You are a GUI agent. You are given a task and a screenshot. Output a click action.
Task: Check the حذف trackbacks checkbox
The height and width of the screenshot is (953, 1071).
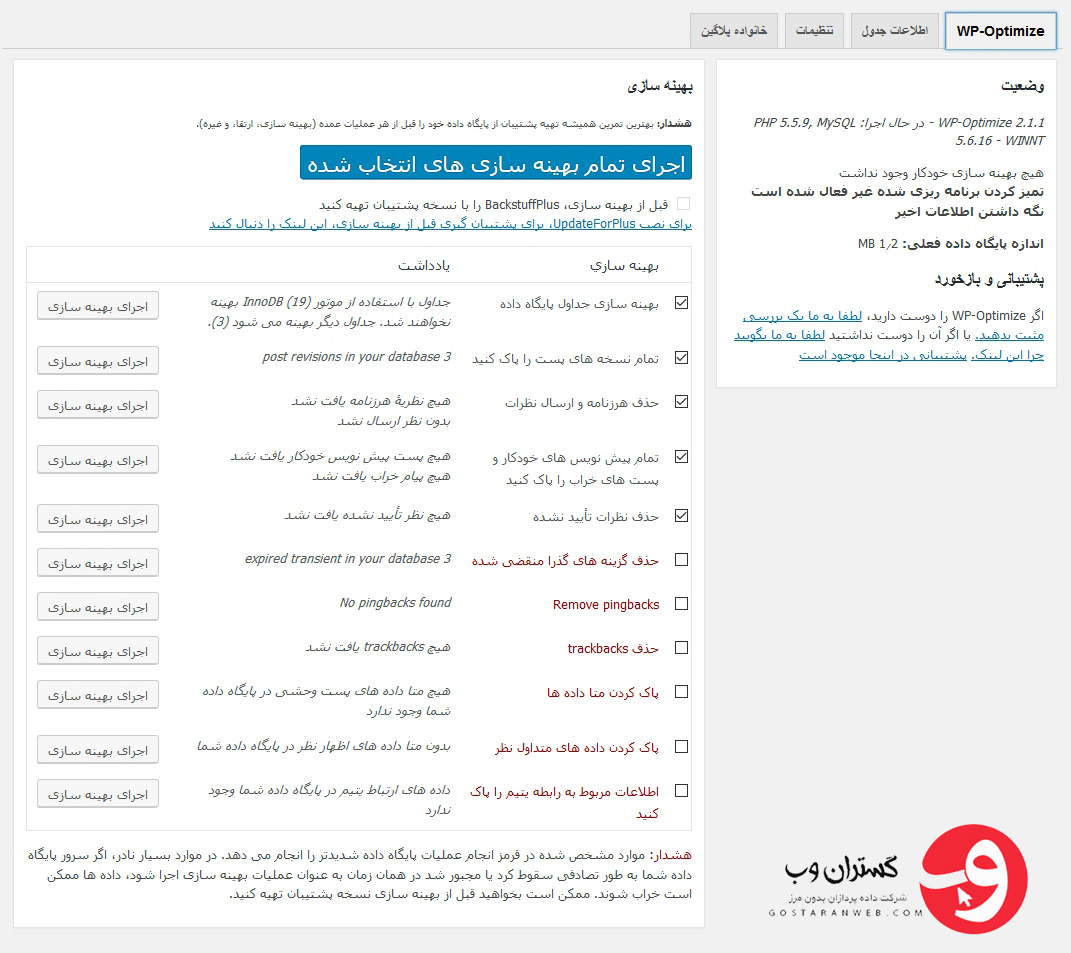pyautogui.click(x=681, y=648)
